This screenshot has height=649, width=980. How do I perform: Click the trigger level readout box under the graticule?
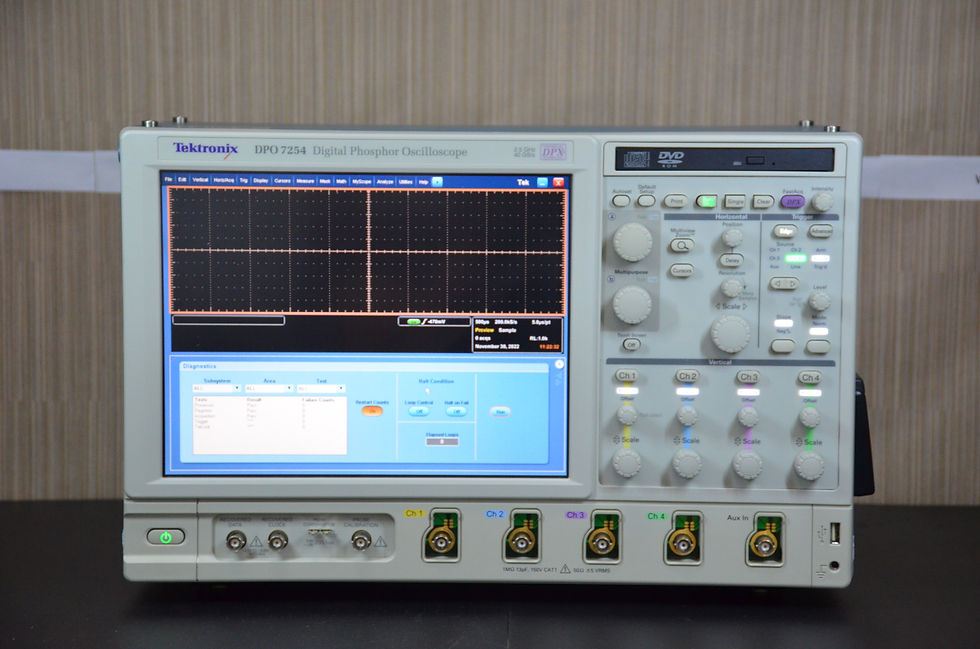pos(434,321)
